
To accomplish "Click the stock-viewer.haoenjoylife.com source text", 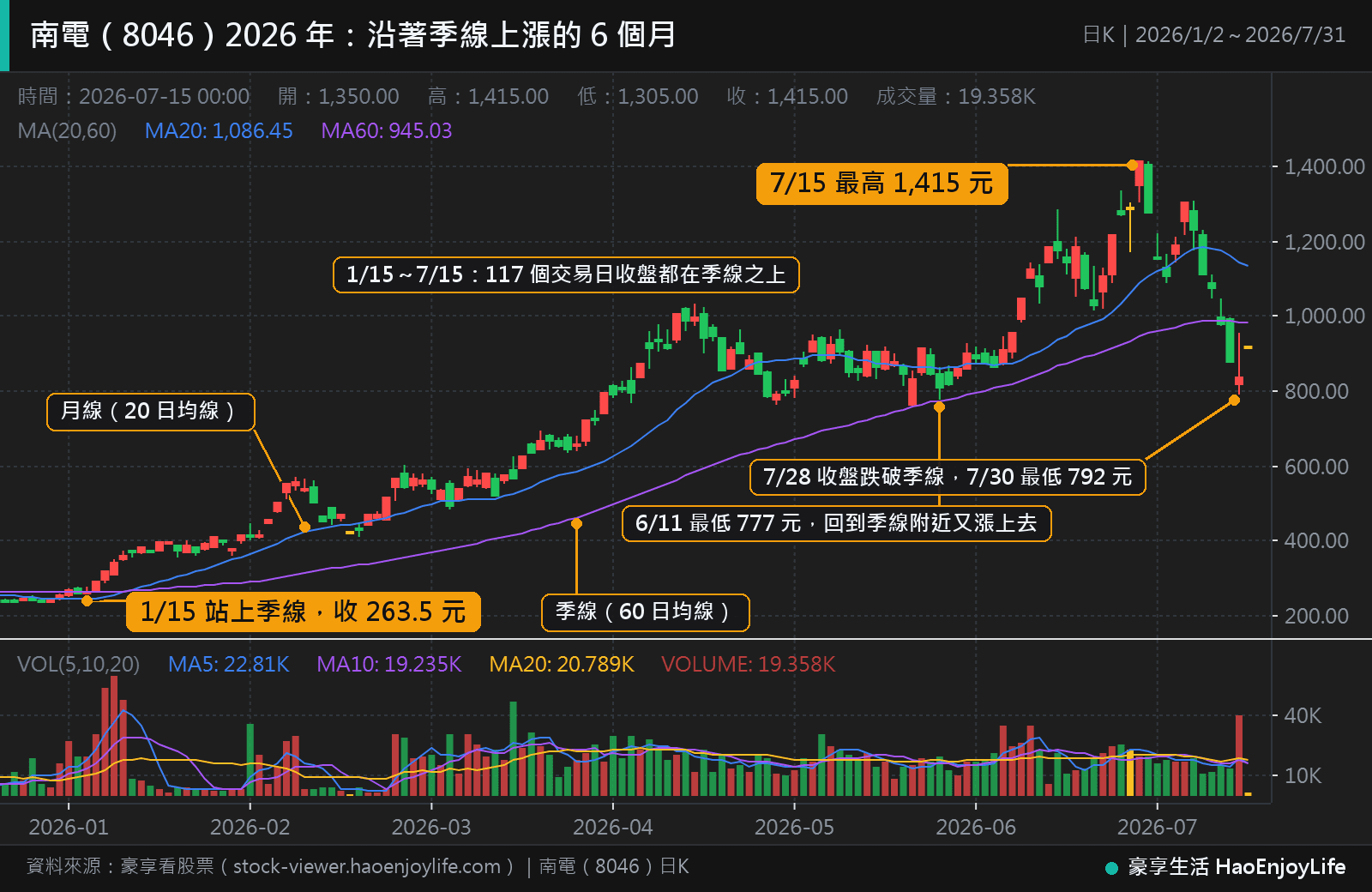I will 367,866.
